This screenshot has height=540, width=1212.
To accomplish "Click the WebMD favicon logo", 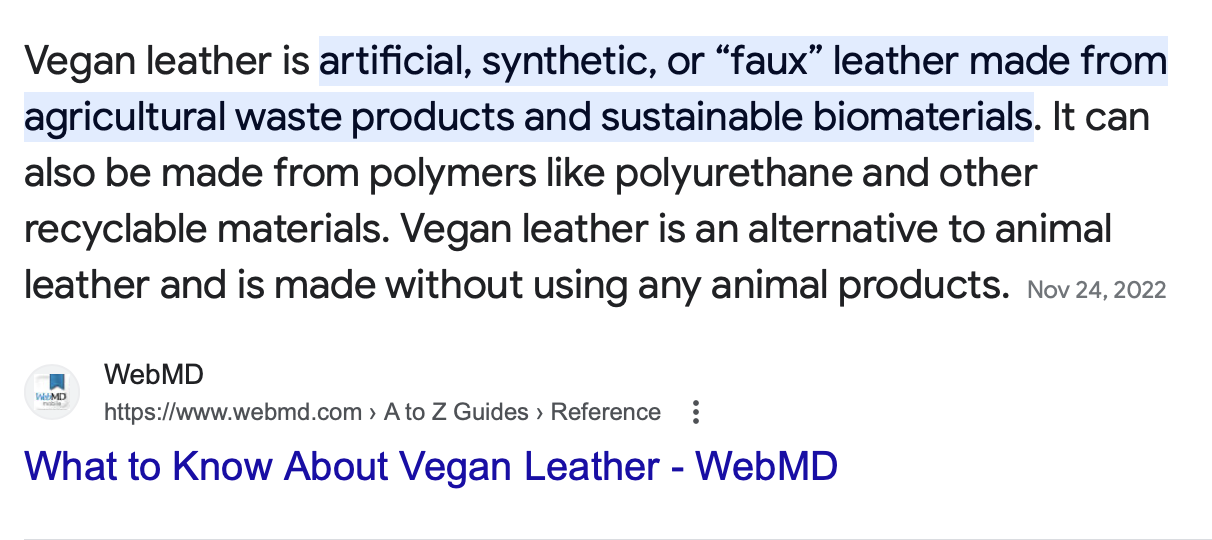I will [x=51, y=392].
